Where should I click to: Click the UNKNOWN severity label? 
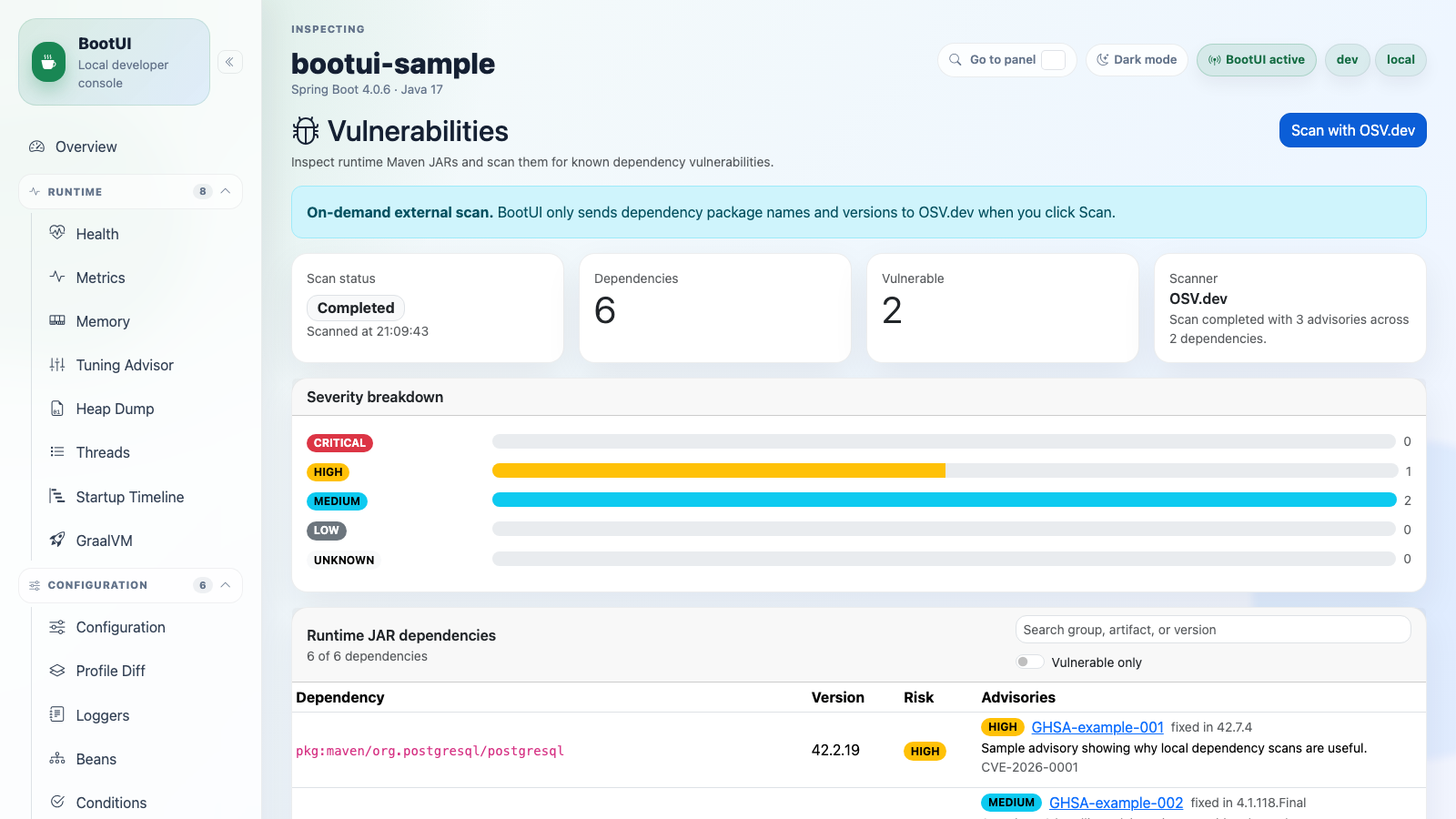click(344, 560)
